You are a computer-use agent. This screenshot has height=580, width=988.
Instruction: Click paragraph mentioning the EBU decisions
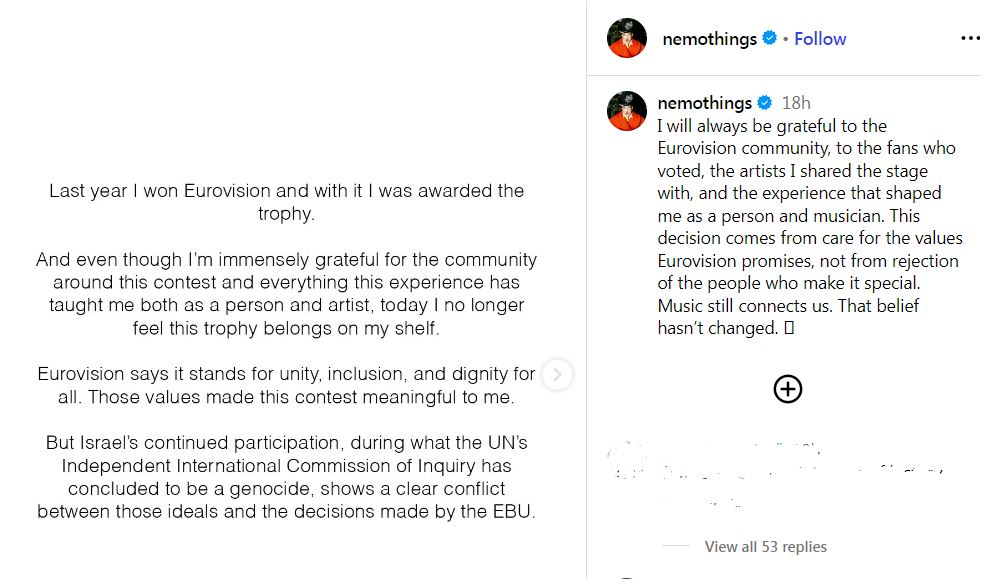[286, 477]
